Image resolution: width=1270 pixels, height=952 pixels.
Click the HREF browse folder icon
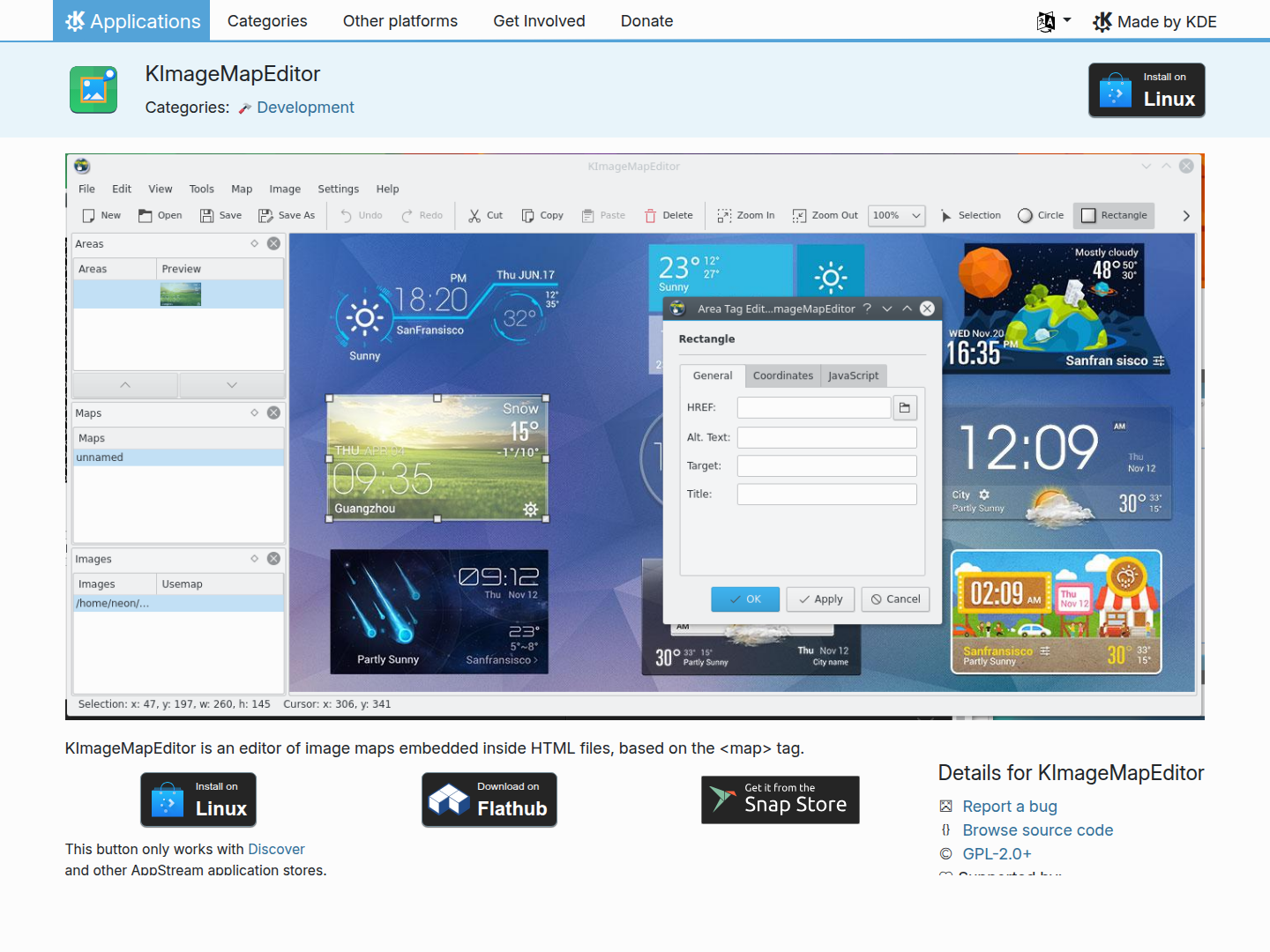905,407
